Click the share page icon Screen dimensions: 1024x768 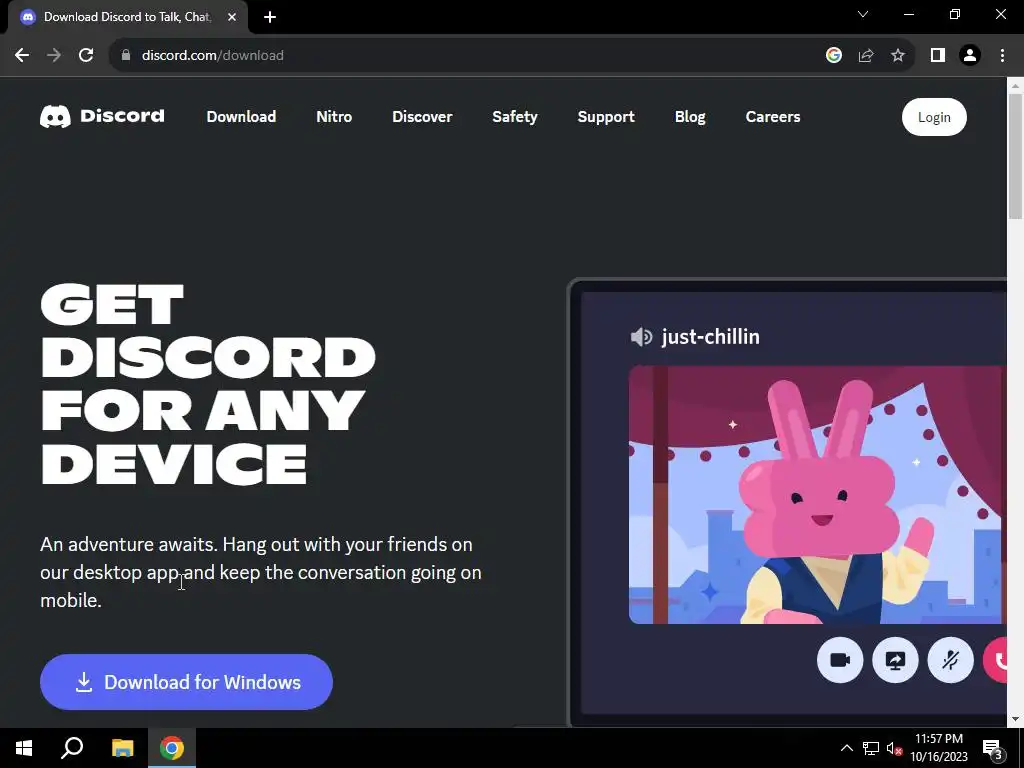coord(866,56)
